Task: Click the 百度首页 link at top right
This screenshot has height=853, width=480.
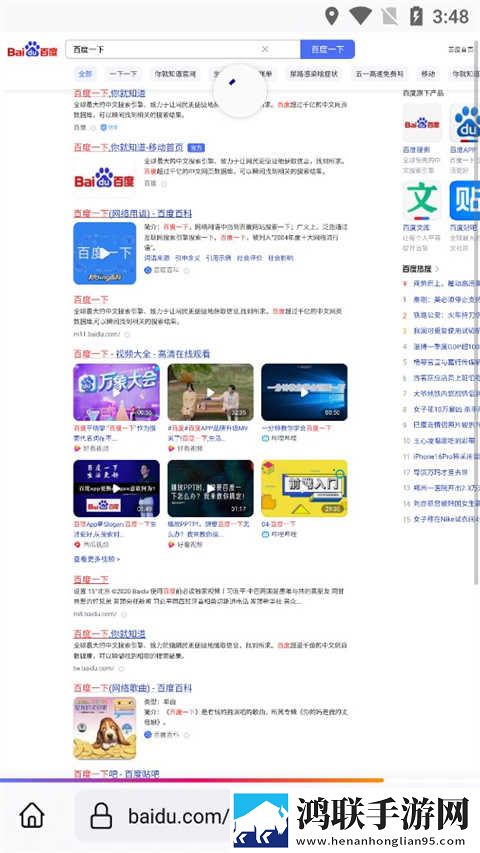Action: point(460,50)
